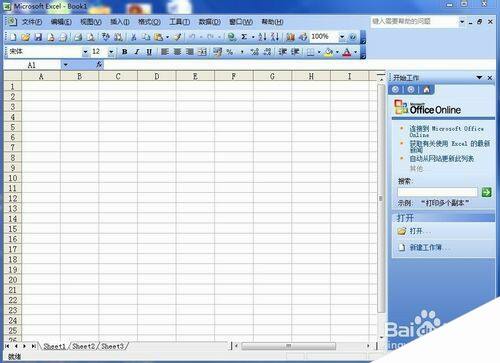The width and height of the screenshot is (500, 363).
Task: Open the Borders dropdown arrow
Action: [x=319, y=52]
